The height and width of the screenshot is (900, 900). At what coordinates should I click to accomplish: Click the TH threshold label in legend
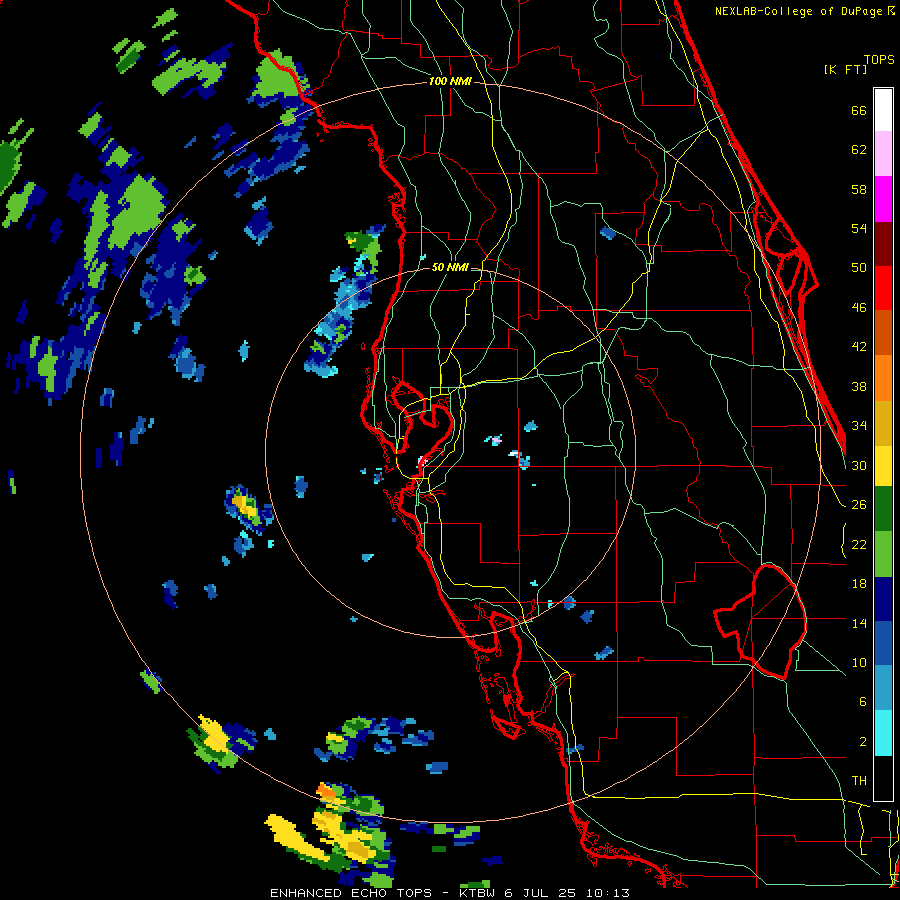[859, 781]
